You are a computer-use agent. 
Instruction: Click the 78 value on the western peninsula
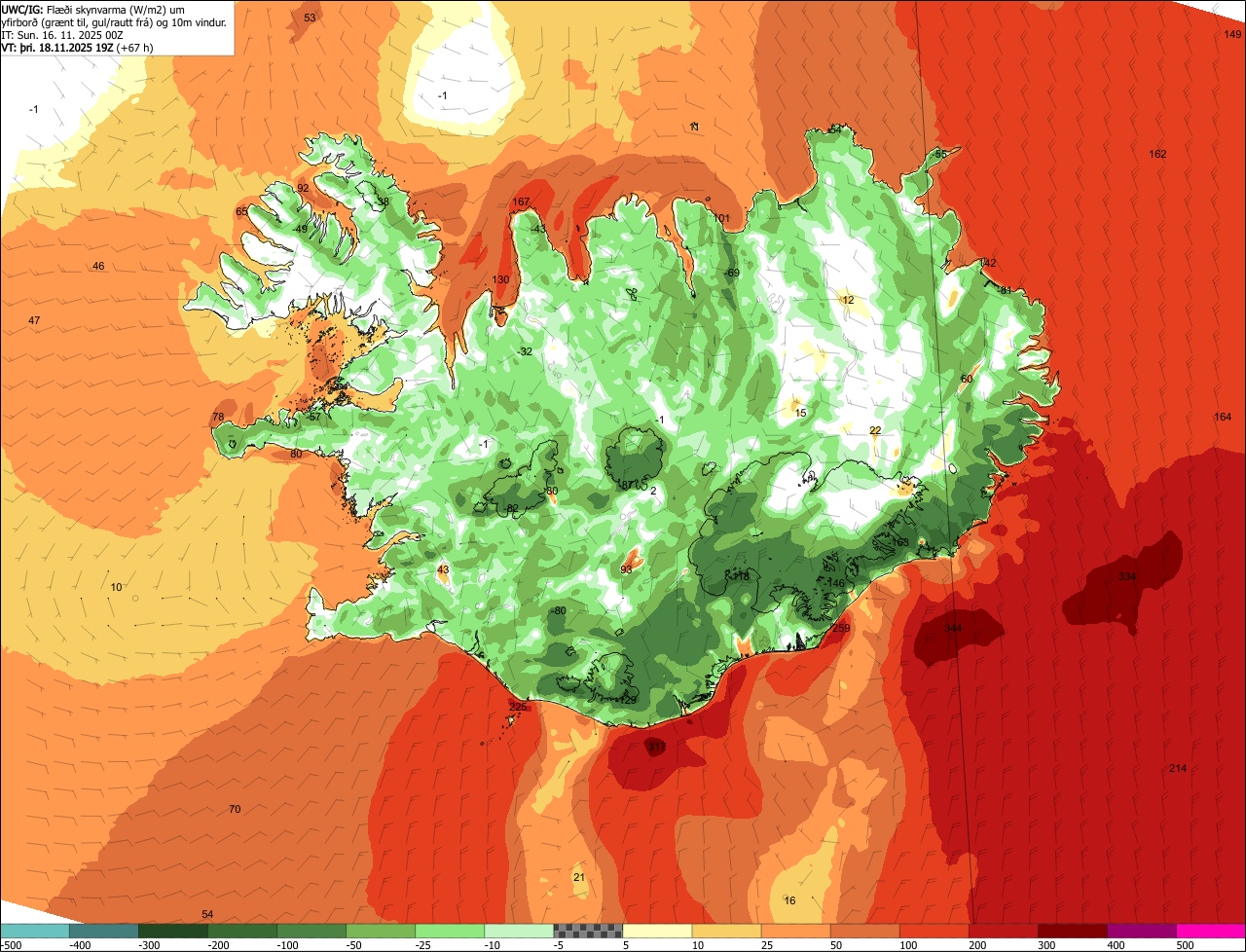pos(218,418)
